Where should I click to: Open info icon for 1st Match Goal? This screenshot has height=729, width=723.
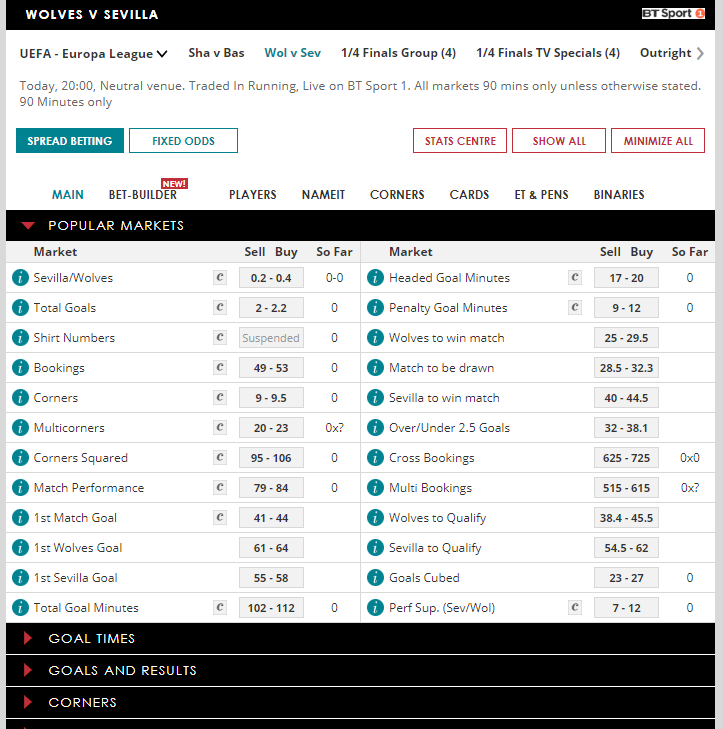(x=20, y=517)
